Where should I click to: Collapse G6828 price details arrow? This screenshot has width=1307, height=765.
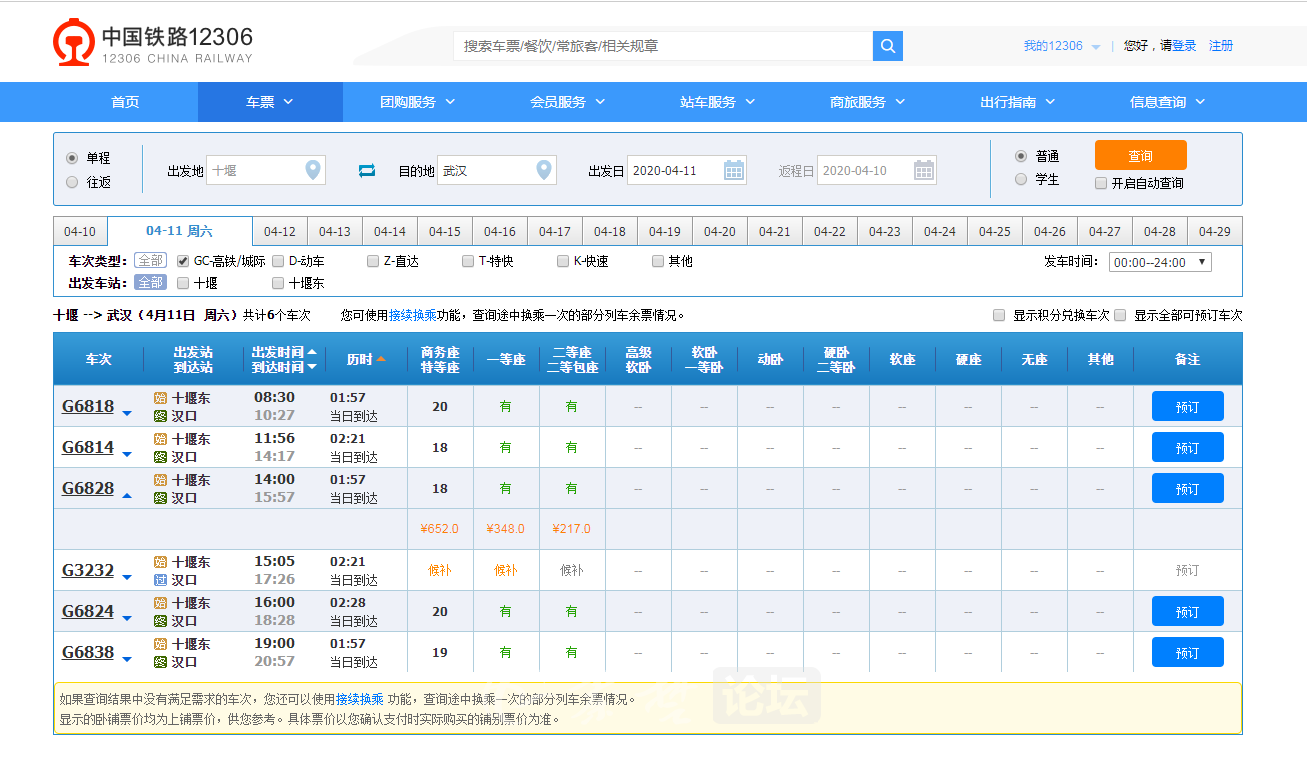coord(127,494)
